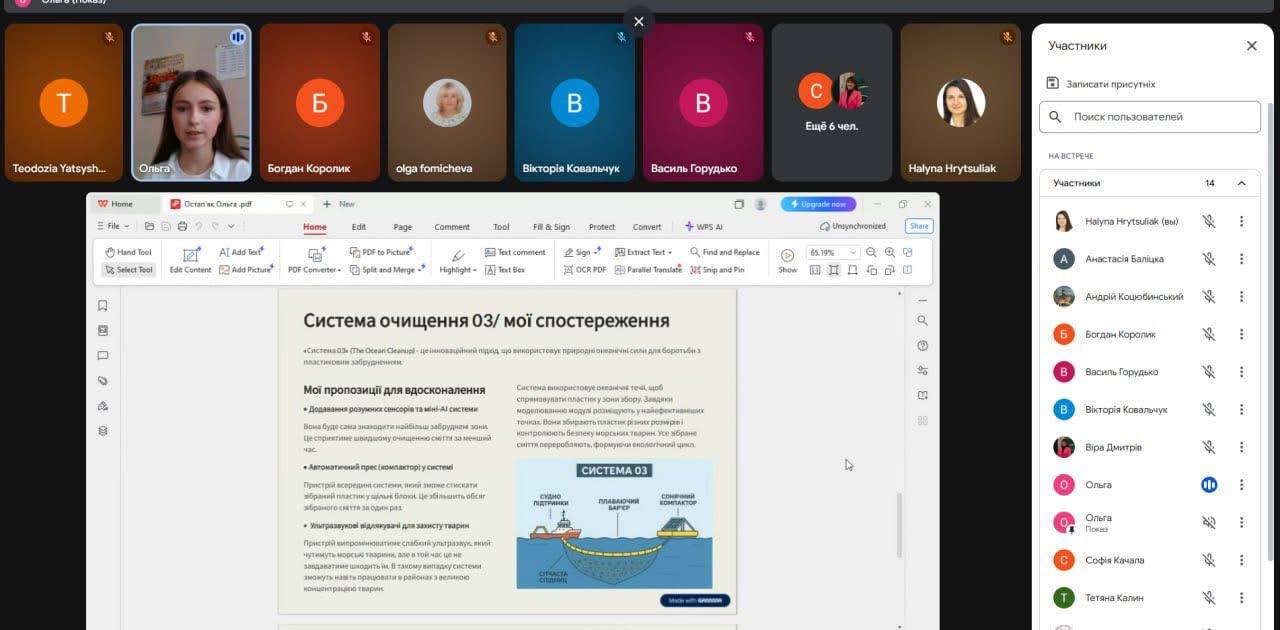1280x630 pixels.
Task: Click the zoom out magnifier icon
Action: [871, 253]
